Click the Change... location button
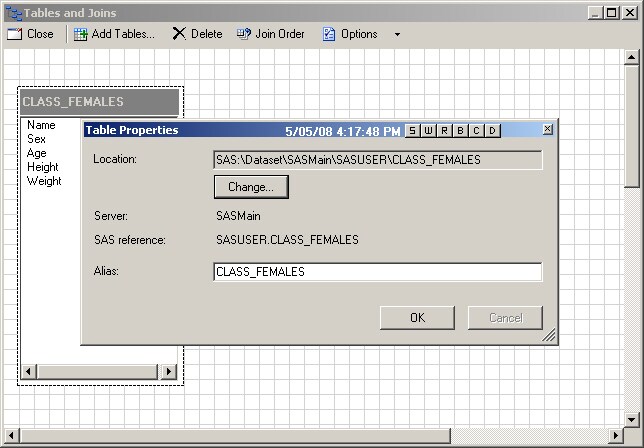 pos(250,187)
